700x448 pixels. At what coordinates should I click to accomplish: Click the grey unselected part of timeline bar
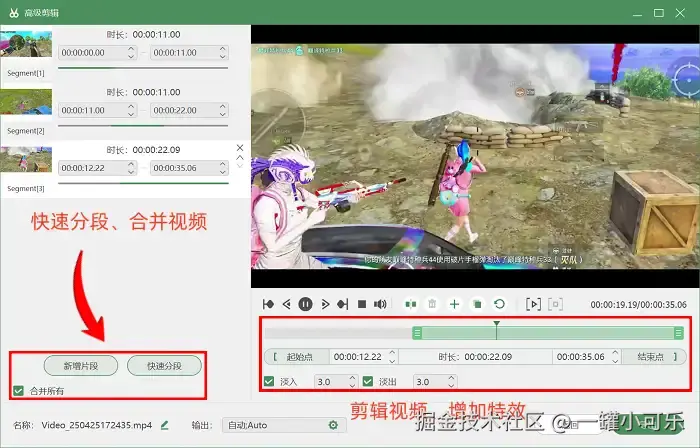[x=338, y=333]
